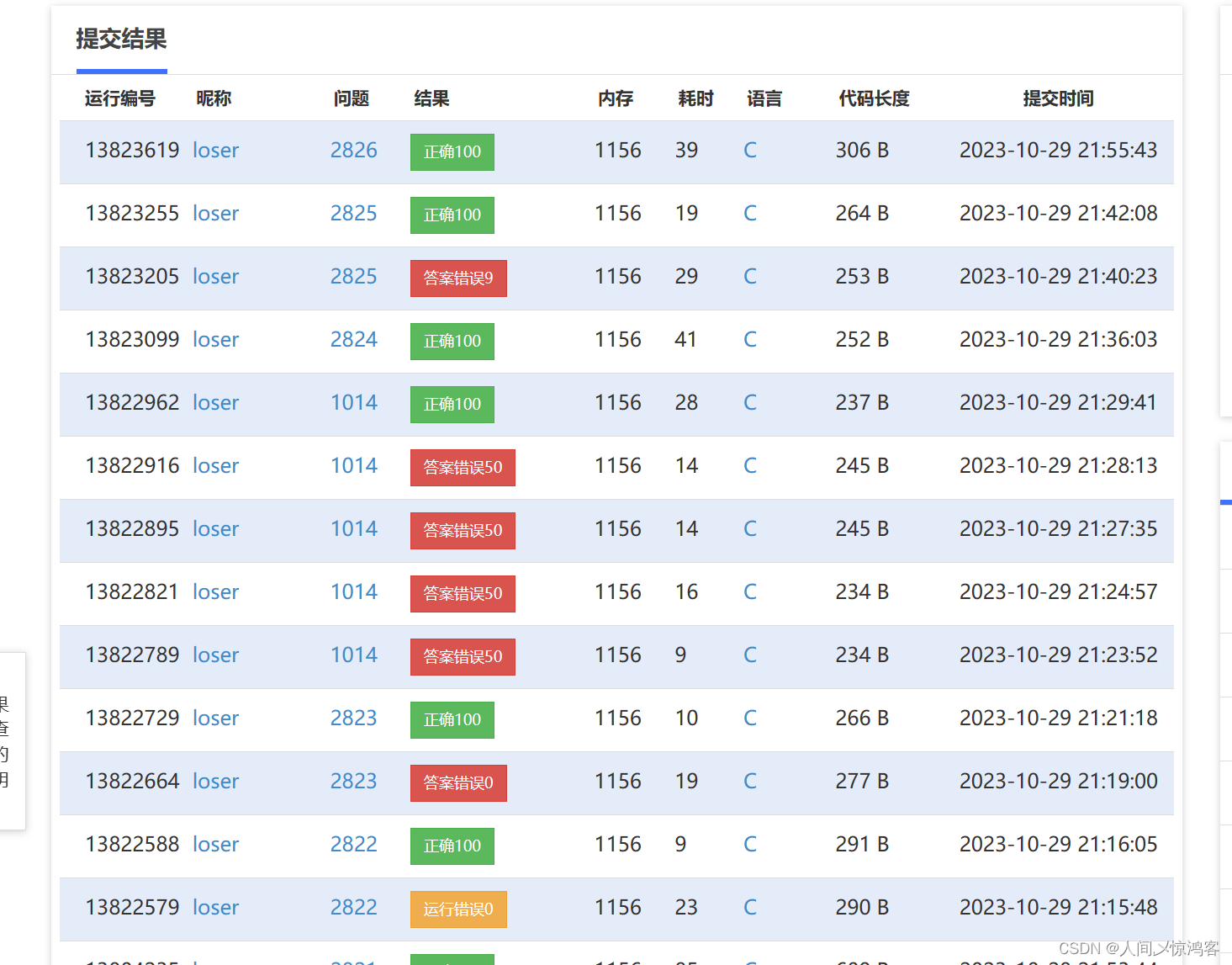Open problem 2822 in run 13822588 row
Image resolution: width=1232 pixels, height=965 pixels.
(353, 845)
